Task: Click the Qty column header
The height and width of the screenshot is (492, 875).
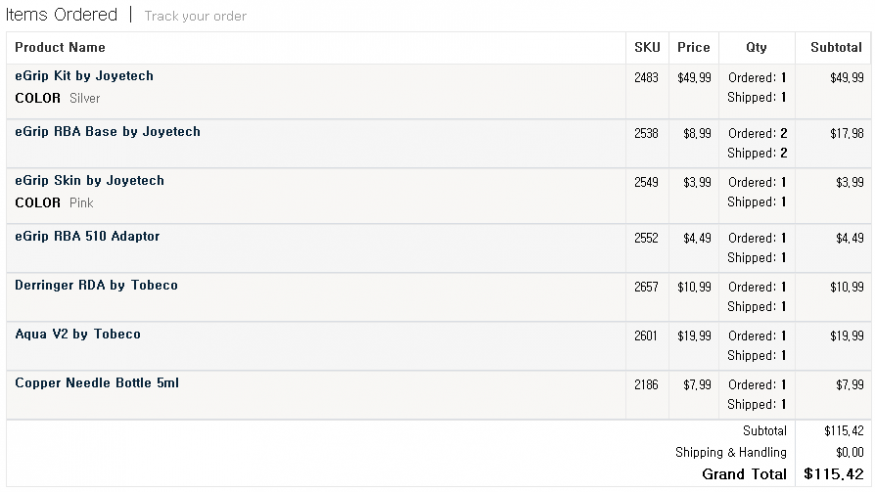Action: [x=757, y=47]
